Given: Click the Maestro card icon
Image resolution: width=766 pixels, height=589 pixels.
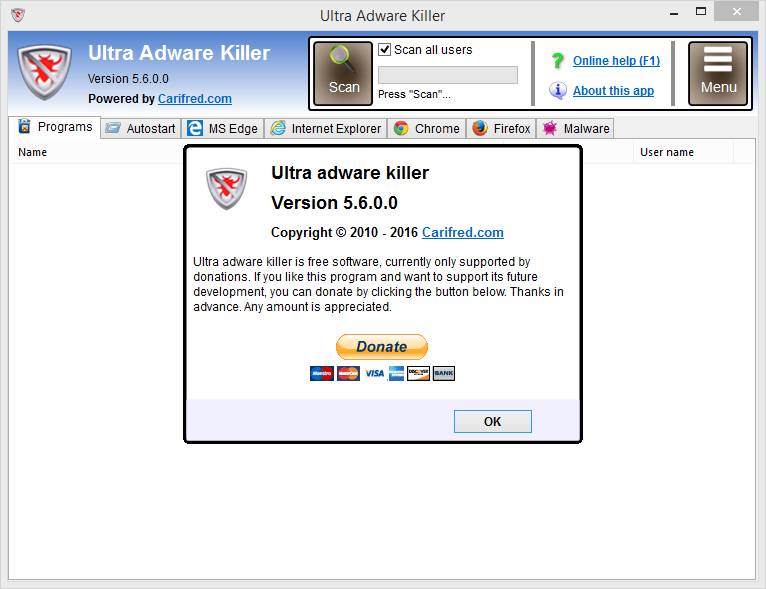Looking at the screenshot, I should coord(322,373).
